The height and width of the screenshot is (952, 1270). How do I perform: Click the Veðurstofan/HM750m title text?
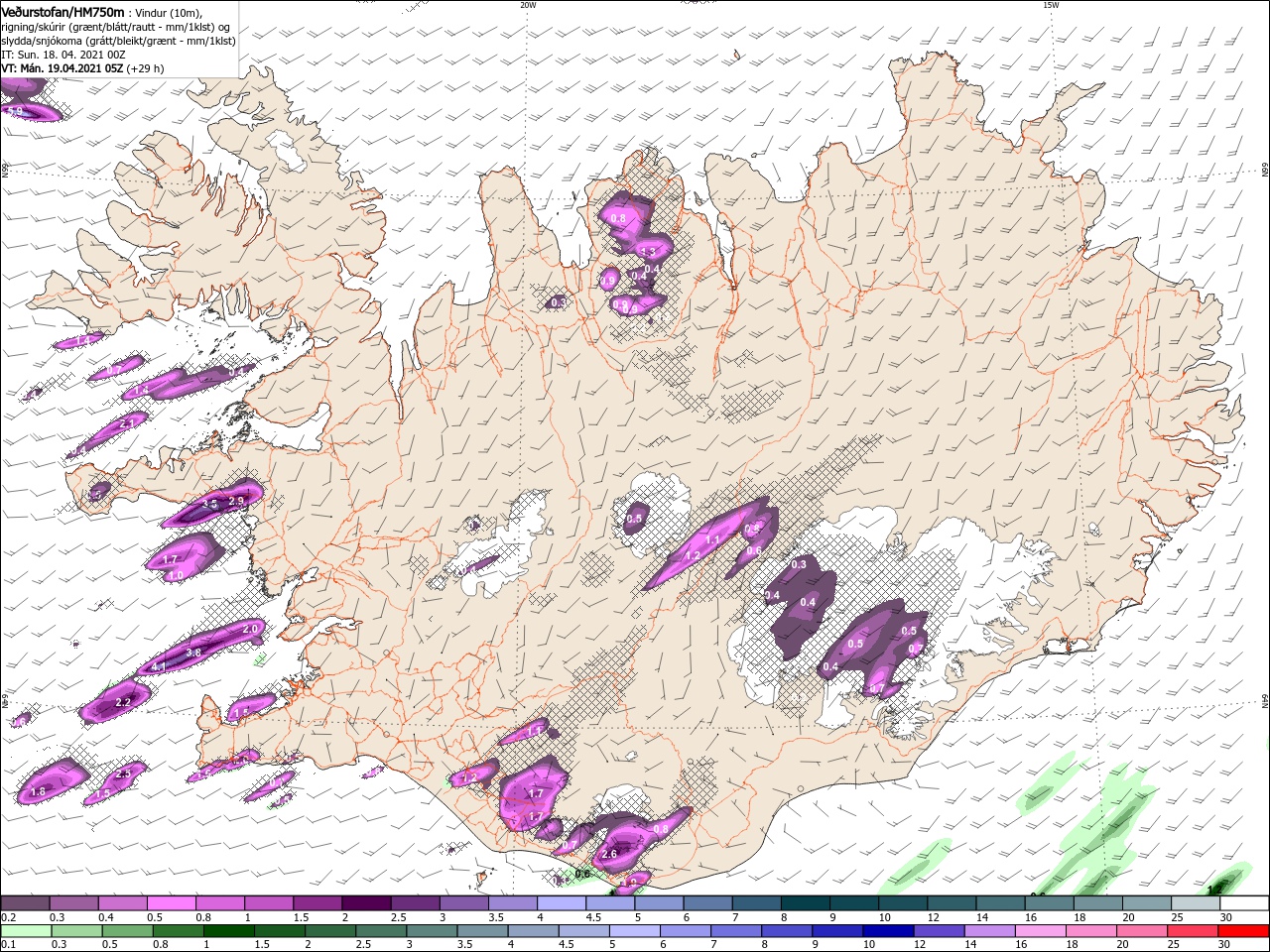(63, 11)
